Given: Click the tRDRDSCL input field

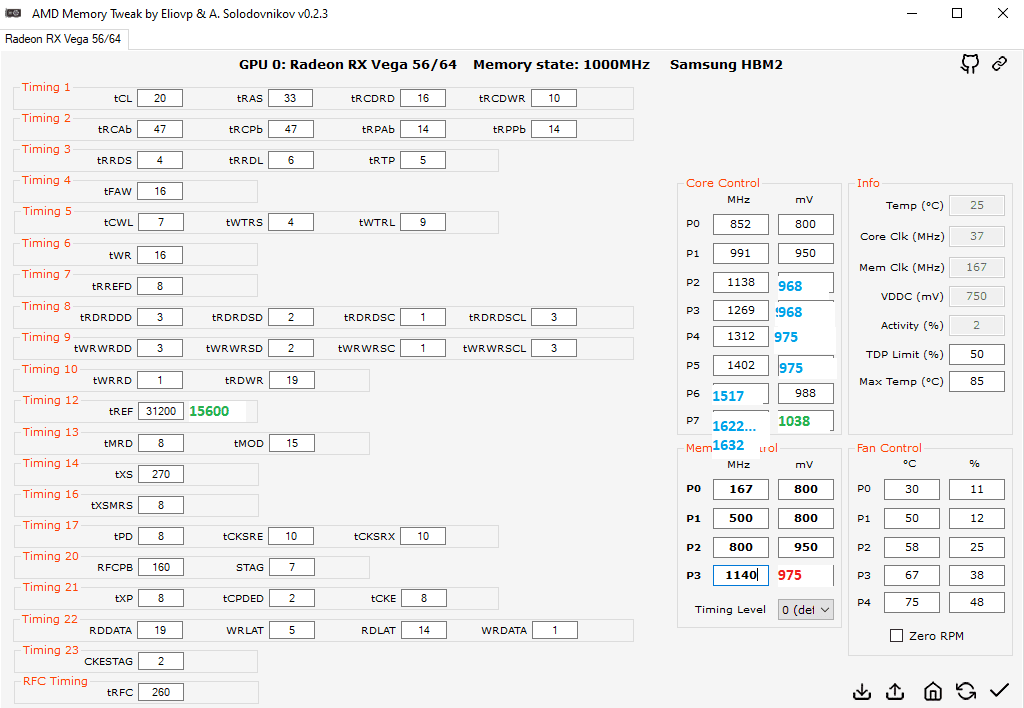Looking at the screenshot, I should tap(554, 317).
